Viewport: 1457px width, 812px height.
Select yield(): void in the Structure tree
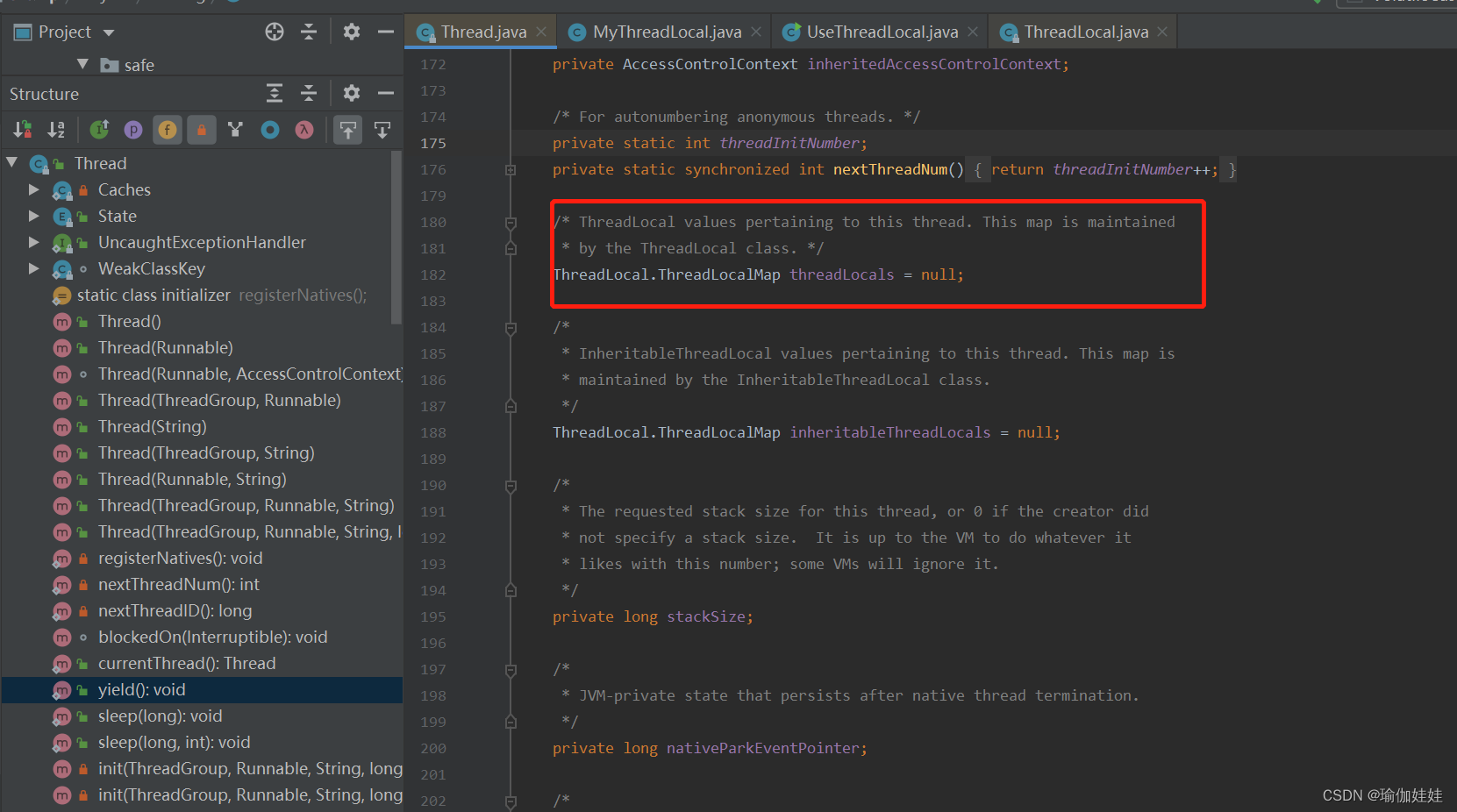click(x=143, y=689)
